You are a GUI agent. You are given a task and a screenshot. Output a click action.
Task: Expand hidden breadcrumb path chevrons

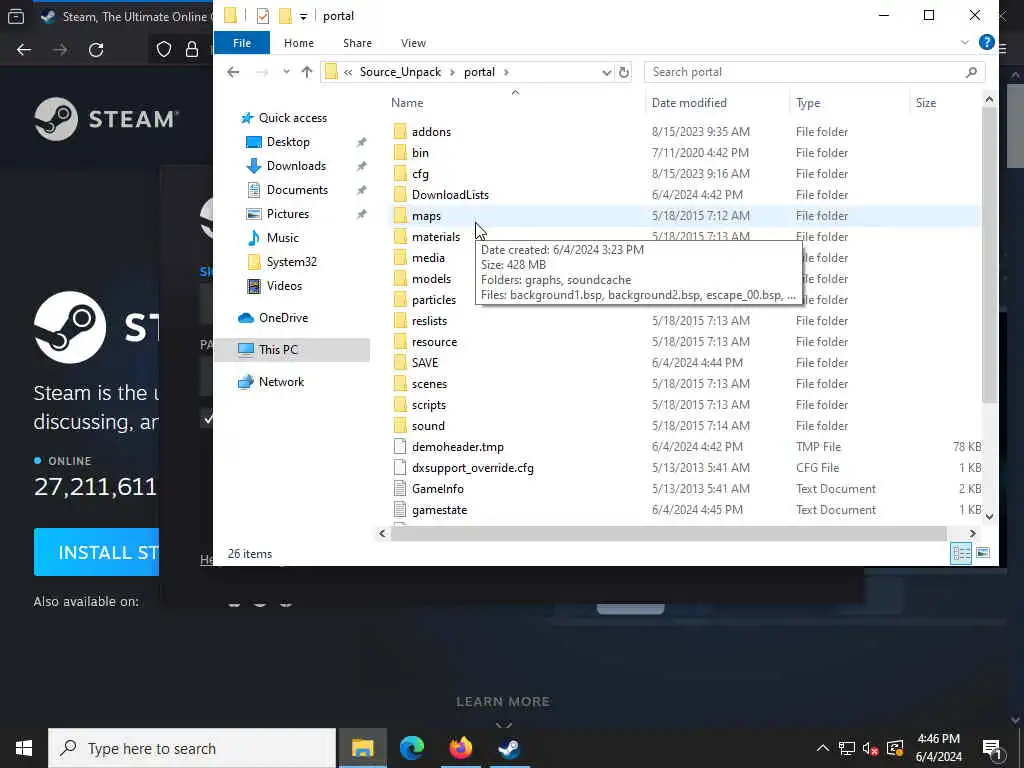click(348, 72)
